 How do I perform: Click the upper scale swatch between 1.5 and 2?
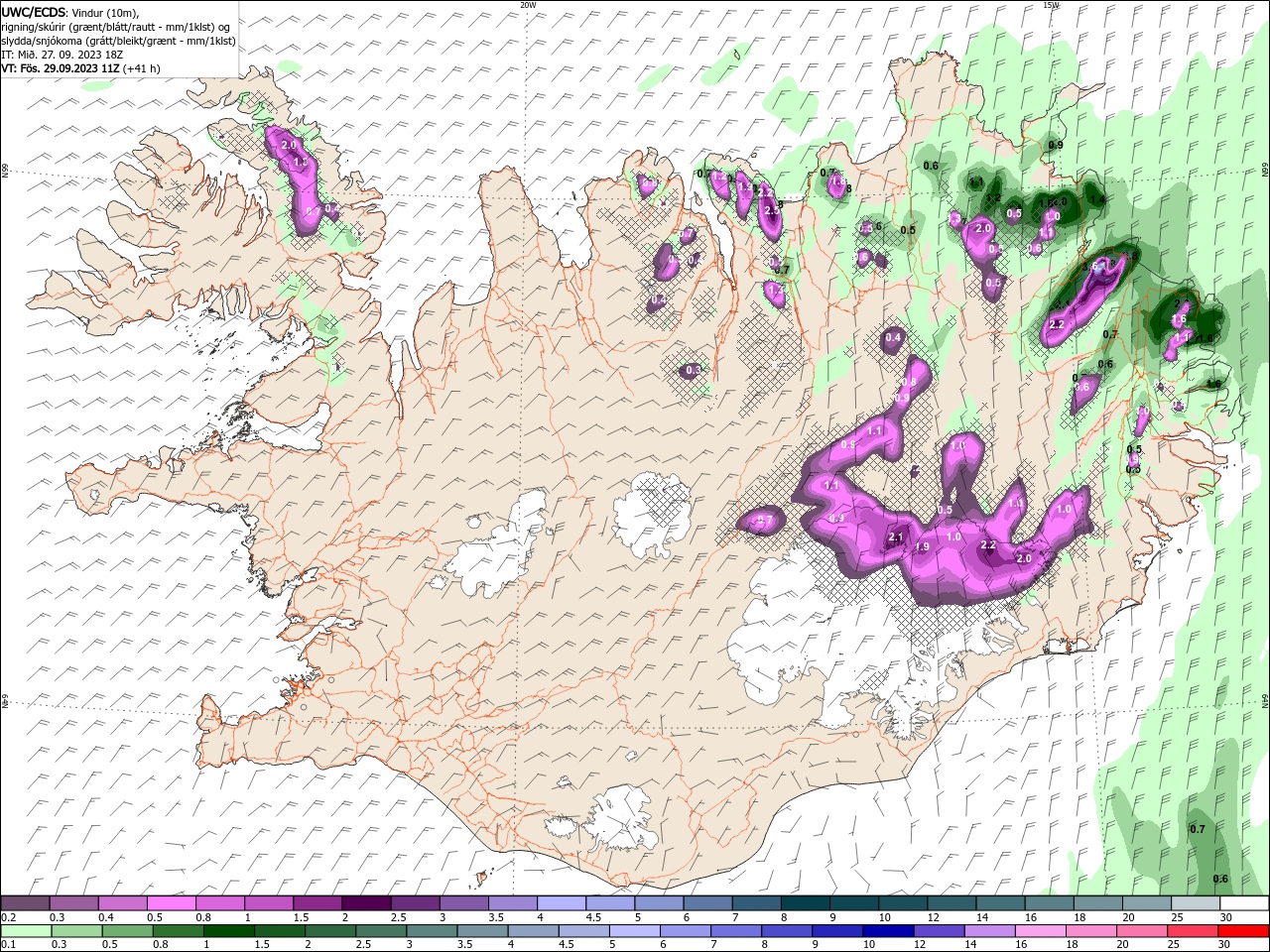pos(317,903)
